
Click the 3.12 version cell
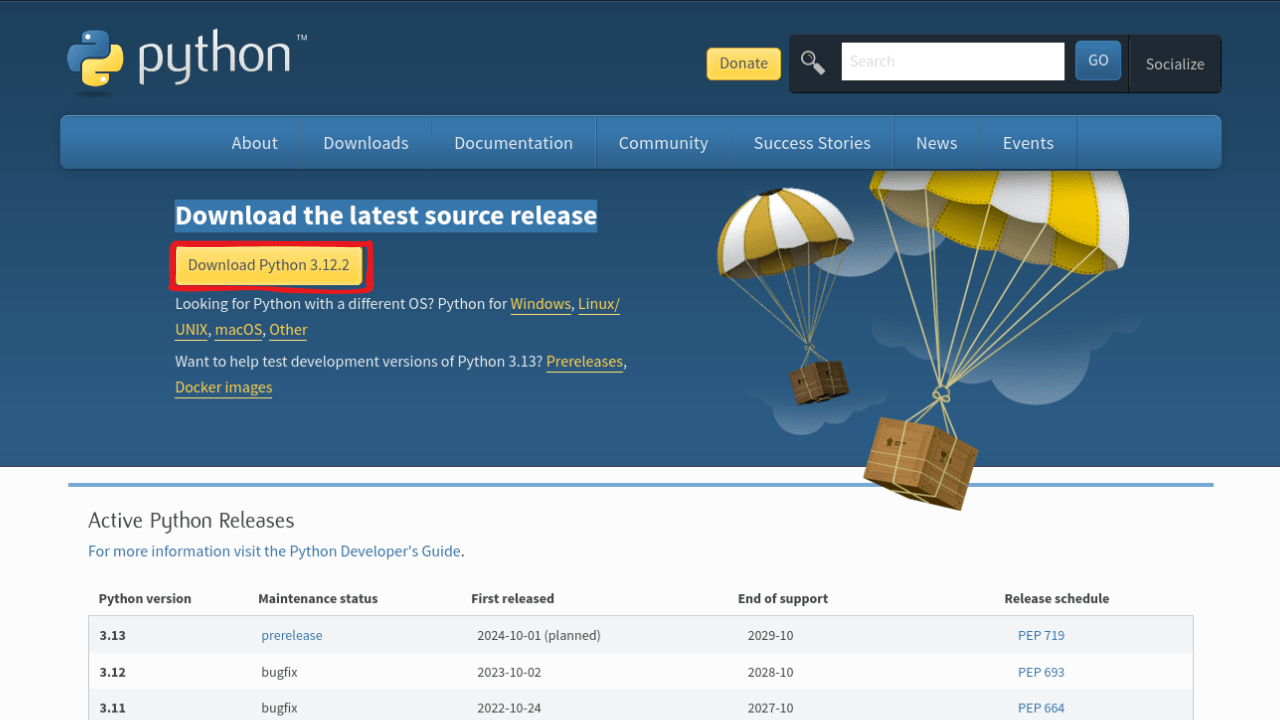[113, 672]
